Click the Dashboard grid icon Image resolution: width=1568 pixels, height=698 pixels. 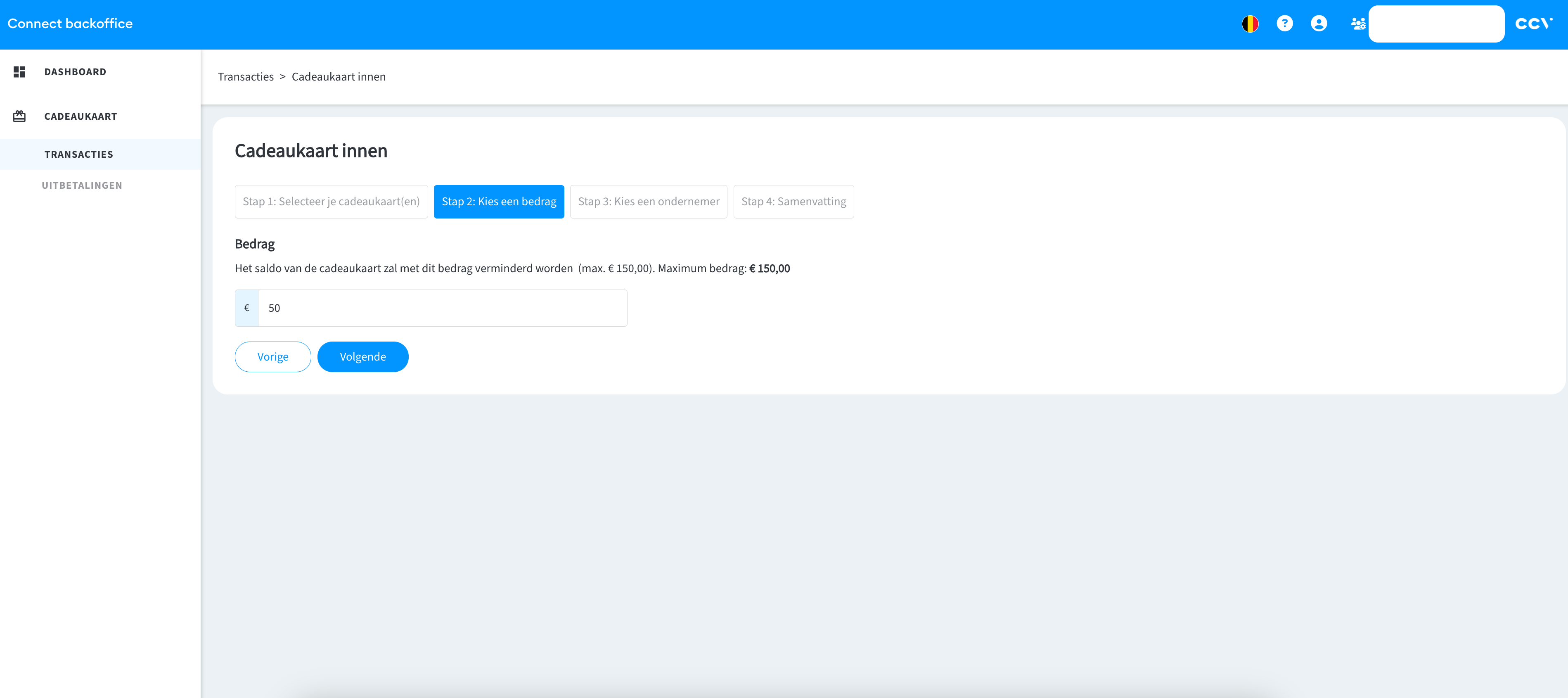click(x=19, y=72)
